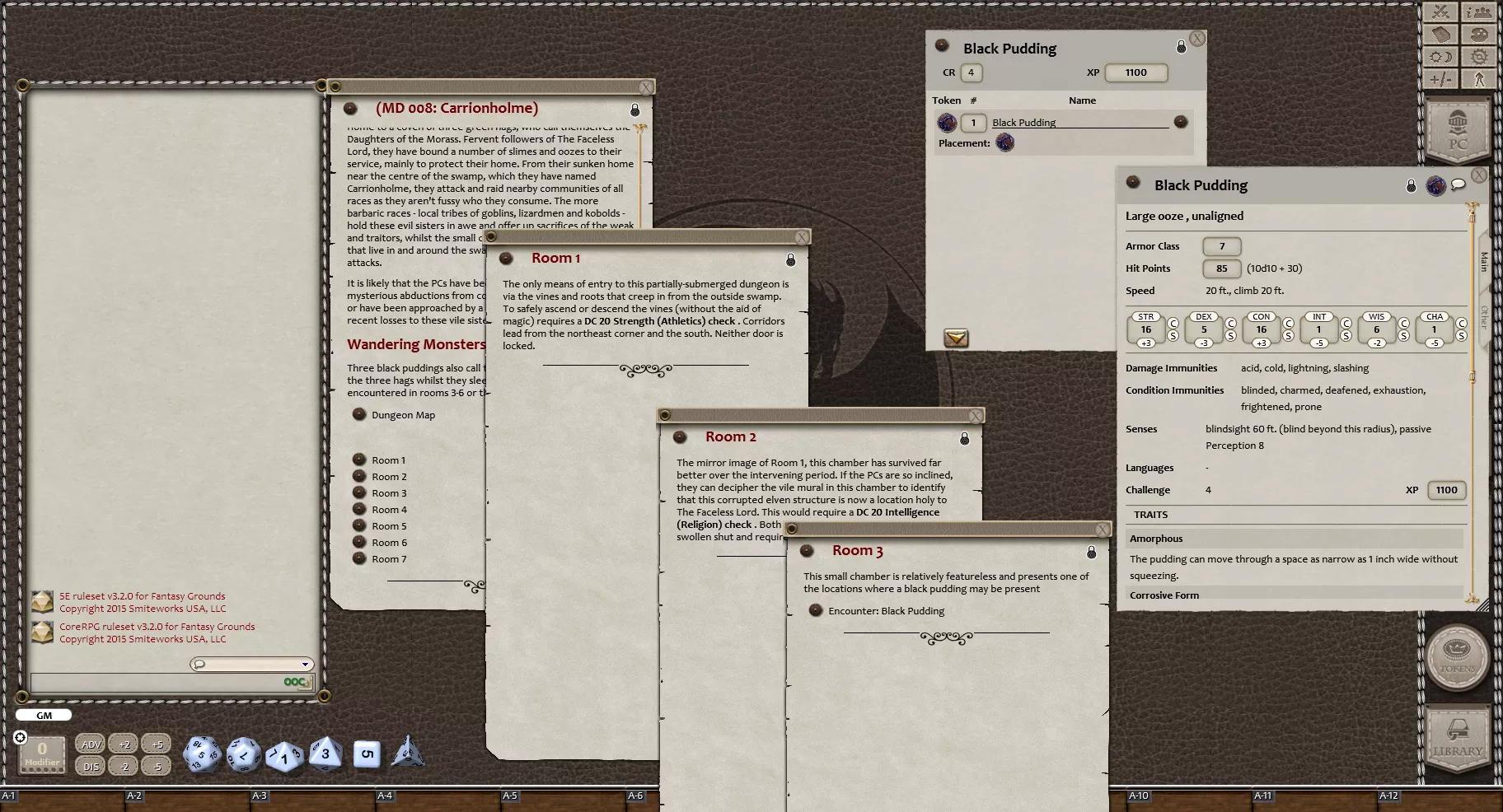
Task: Click the Hit Points value 85
Action: coord(1222,268)
